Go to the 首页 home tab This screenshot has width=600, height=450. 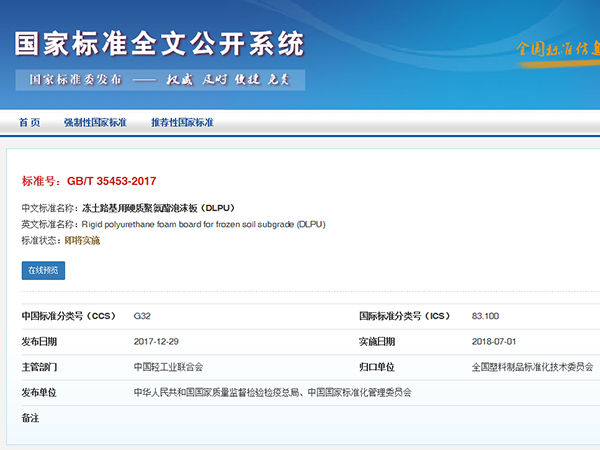[x=30, y=123]
